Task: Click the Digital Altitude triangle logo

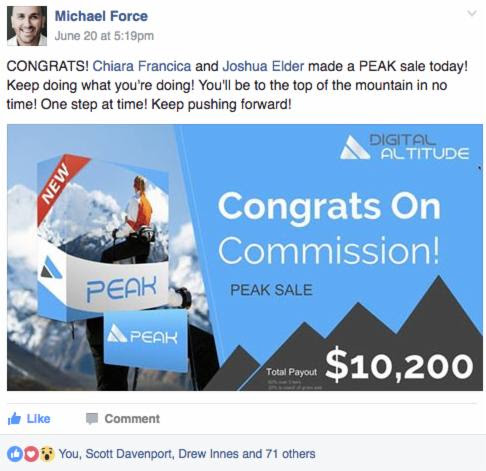Action: click(x=354, y=147)
